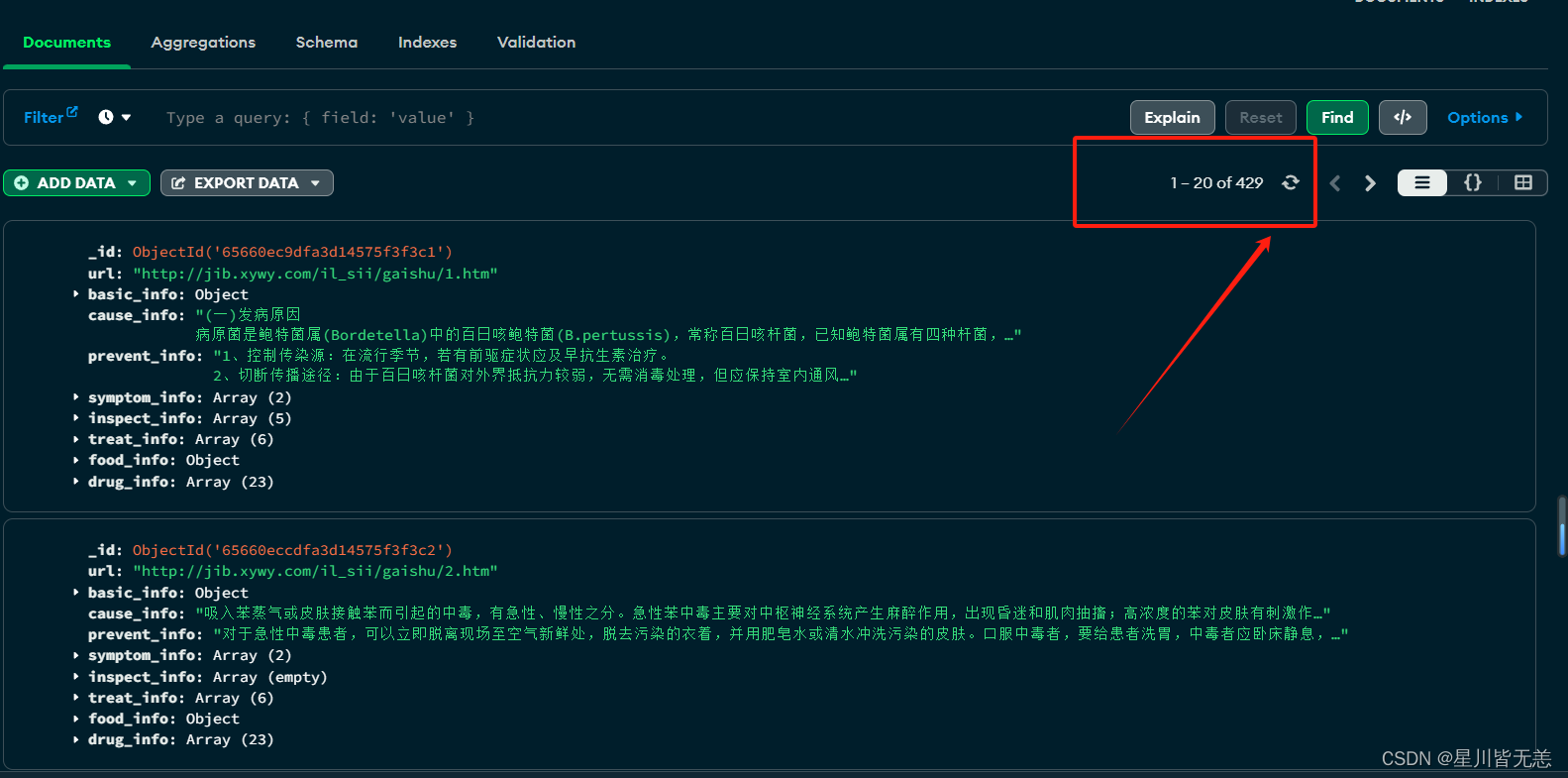
Task: Click the Explain button
Action: pos(1172,117)
